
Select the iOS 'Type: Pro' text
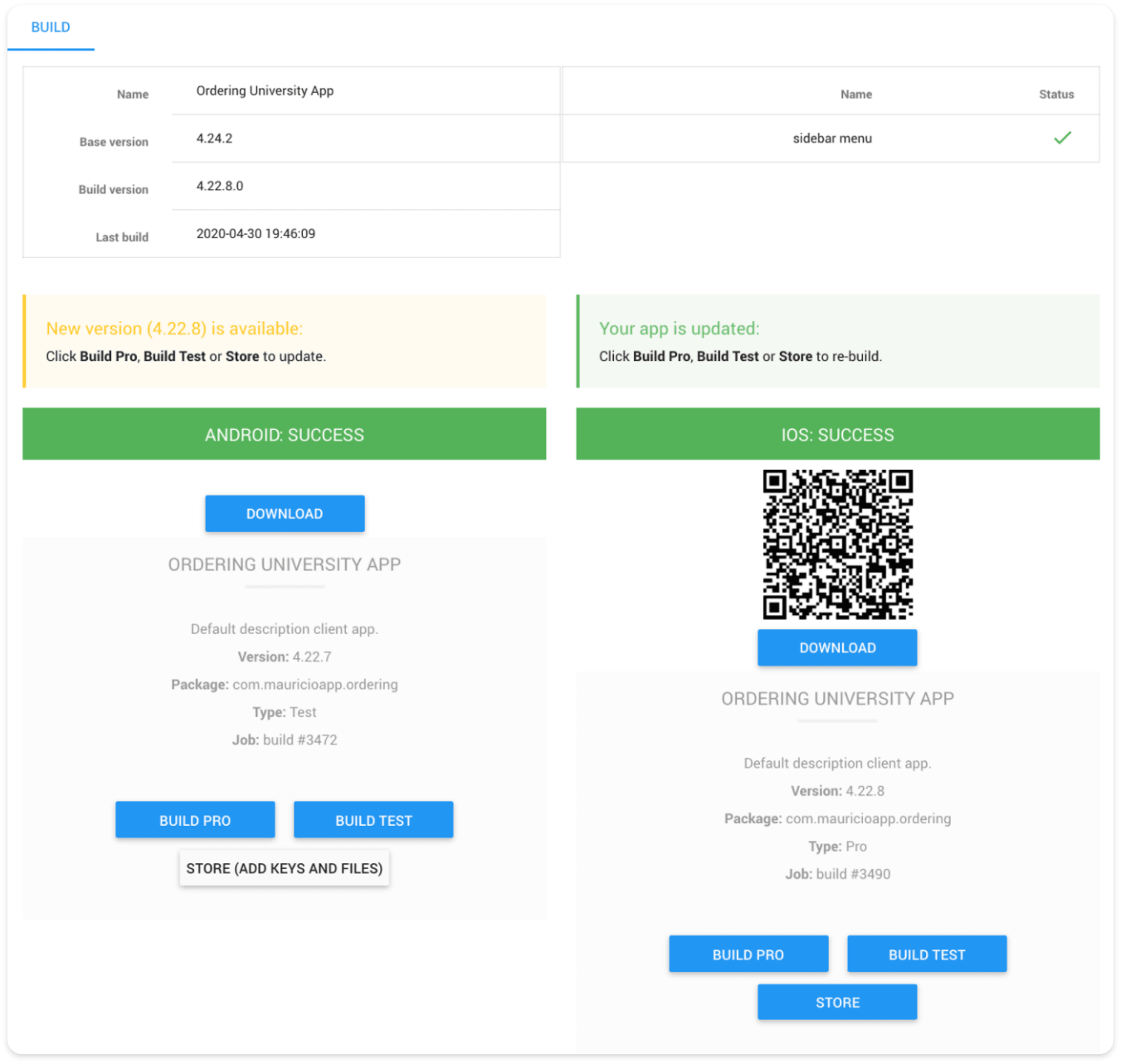click(837, 847)
